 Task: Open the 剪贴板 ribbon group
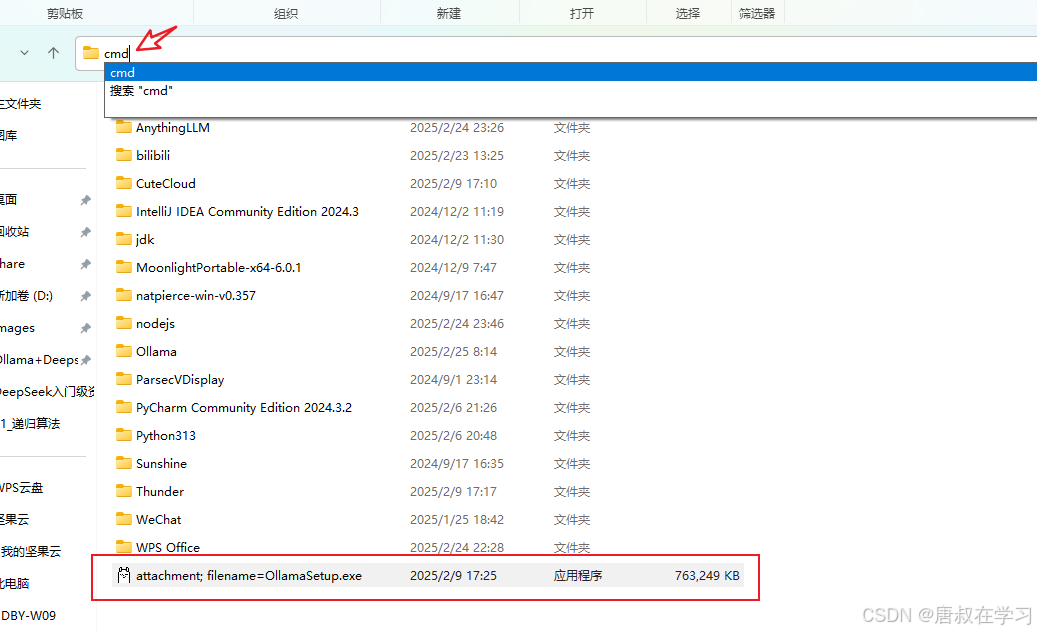coord(65,13)
